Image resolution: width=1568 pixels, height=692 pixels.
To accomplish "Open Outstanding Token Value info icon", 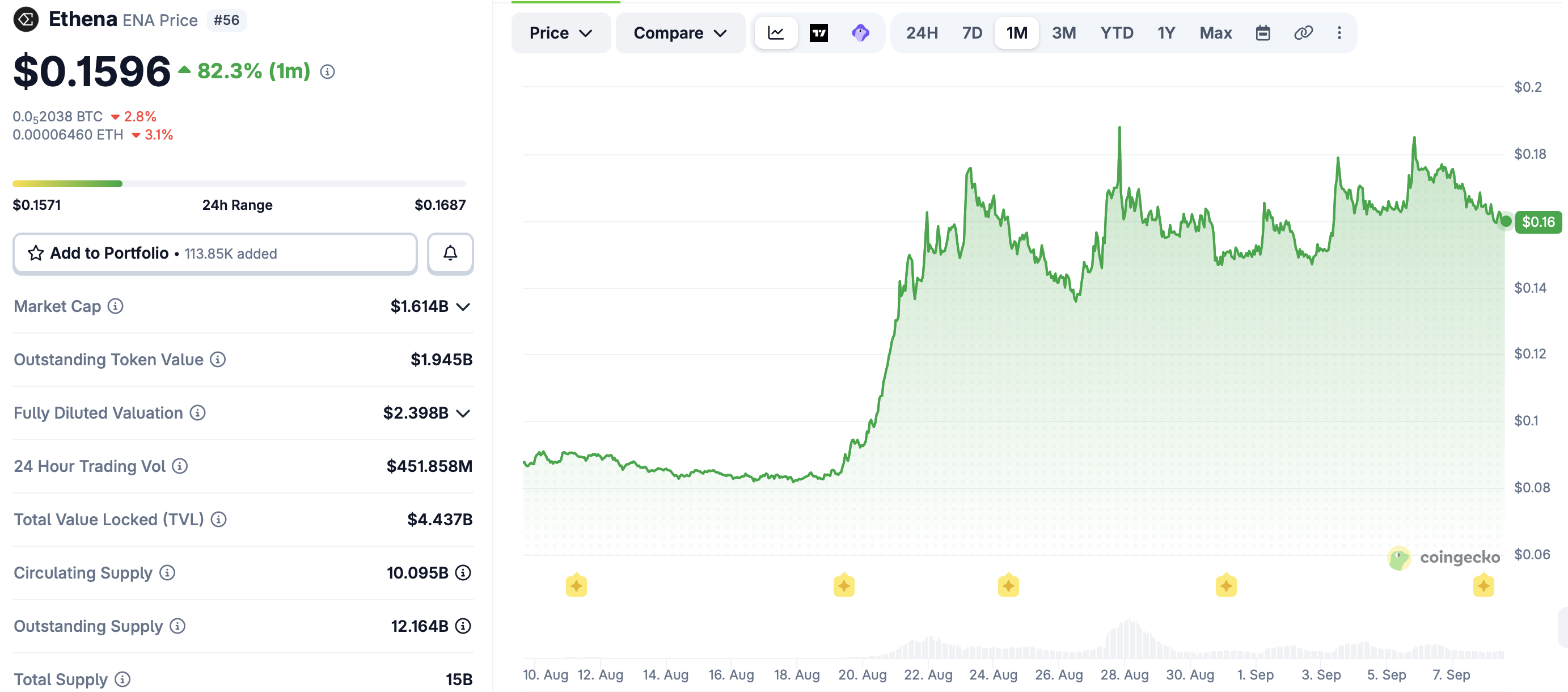I will (x=218, y=360).
